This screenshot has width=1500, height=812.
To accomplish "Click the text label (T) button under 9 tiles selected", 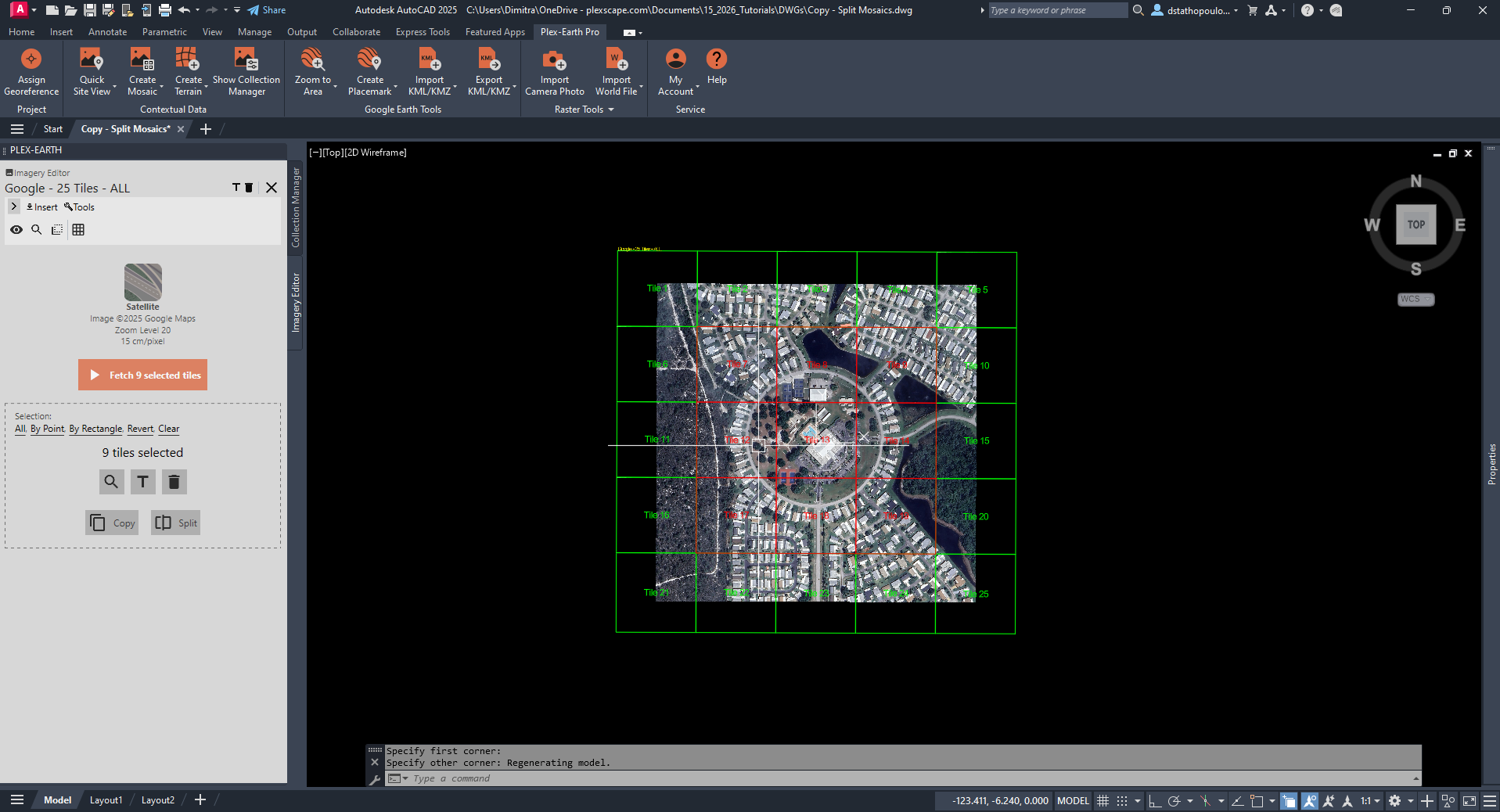I will (142, 482).
